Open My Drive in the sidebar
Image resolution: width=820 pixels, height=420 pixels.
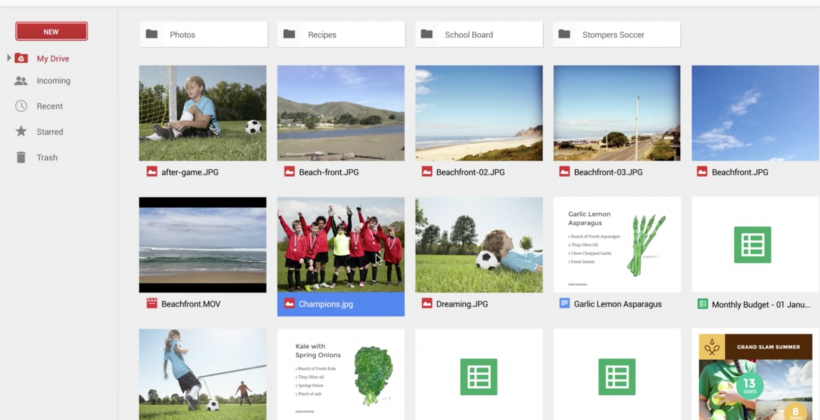(52, 58)
